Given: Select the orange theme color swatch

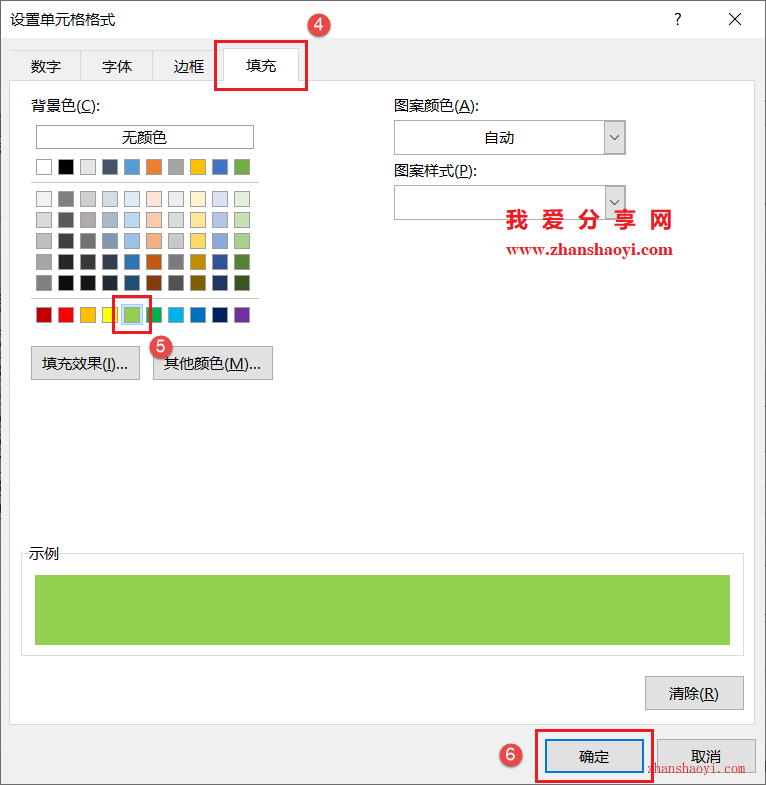Looking at the screenshot, I should pyautogui.click(x=154, y=167).
